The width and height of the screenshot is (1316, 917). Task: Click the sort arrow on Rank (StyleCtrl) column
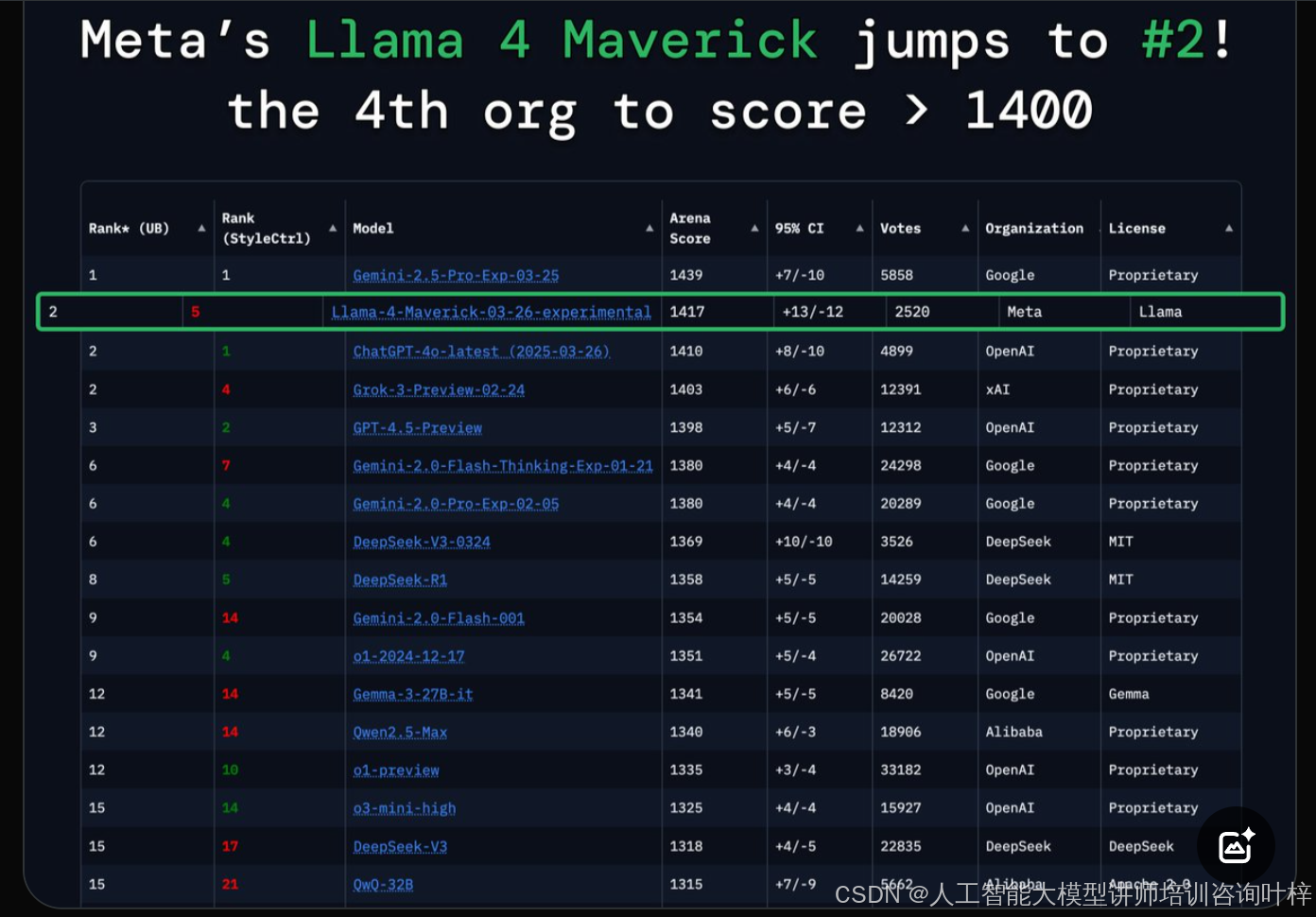(333, 228)
